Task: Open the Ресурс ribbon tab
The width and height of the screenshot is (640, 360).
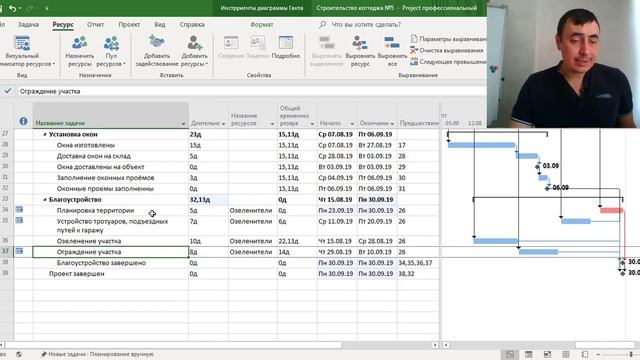Action: pyautogui.click(x=63, y=24)
